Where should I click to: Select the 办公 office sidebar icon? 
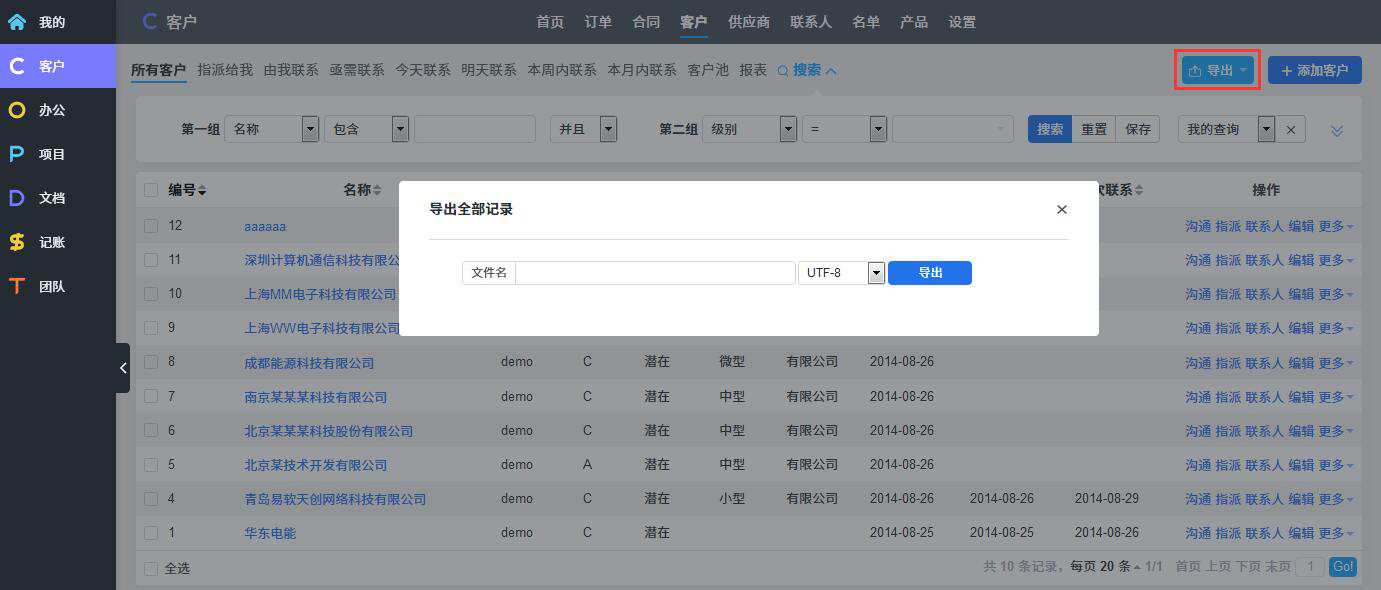(17, 110)
